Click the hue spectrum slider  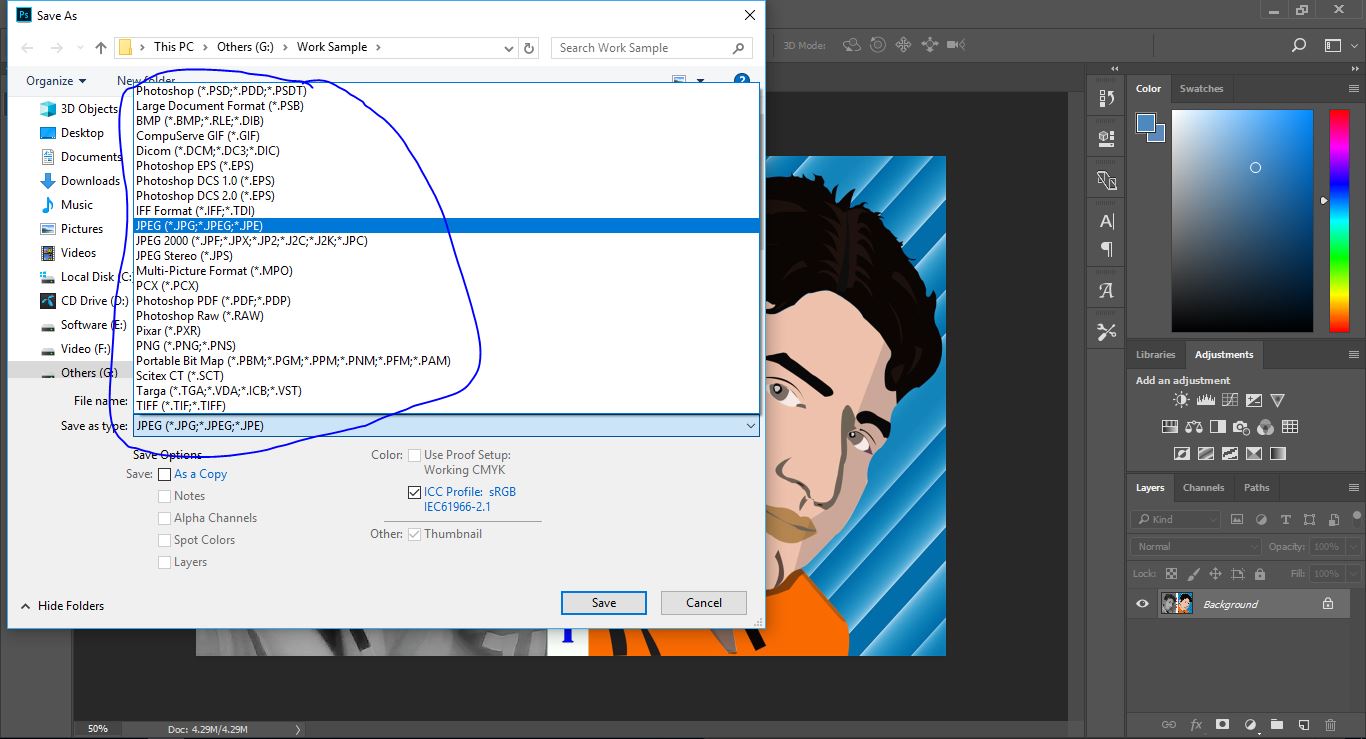(1339, 221)
